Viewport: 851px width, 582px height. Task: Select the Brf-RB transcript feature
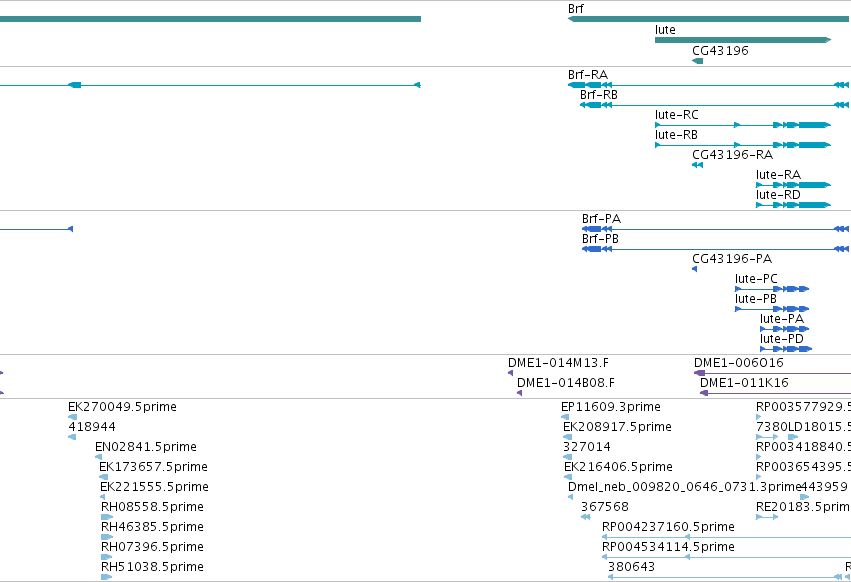(715, 105)
